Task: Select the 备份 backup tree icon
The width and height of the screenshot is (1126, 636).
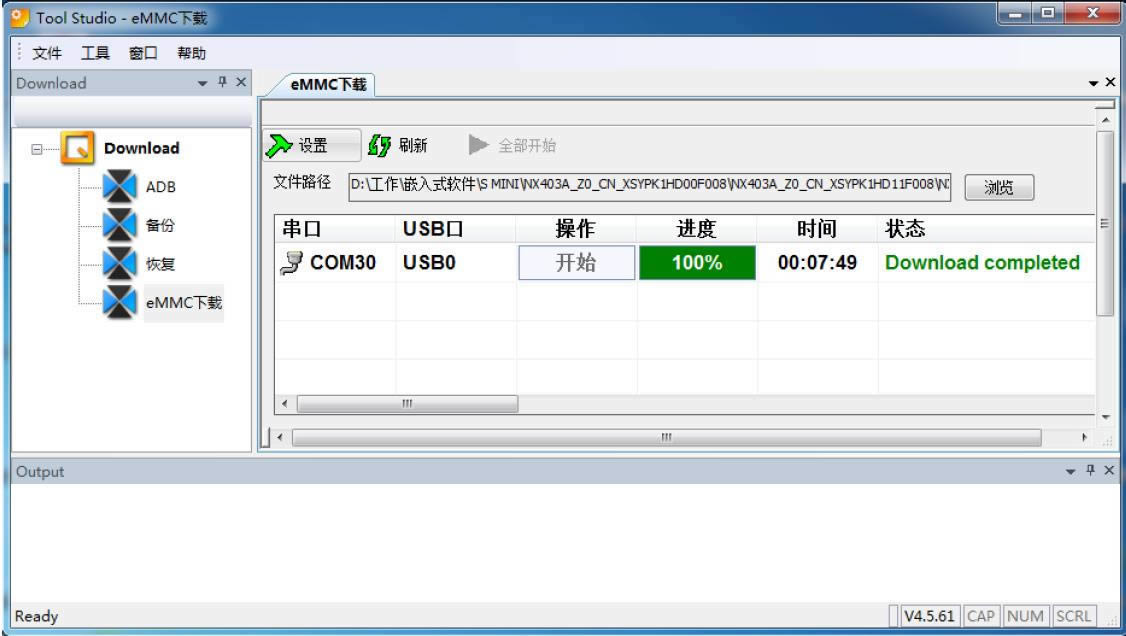Action: click(x=118, y=225)
